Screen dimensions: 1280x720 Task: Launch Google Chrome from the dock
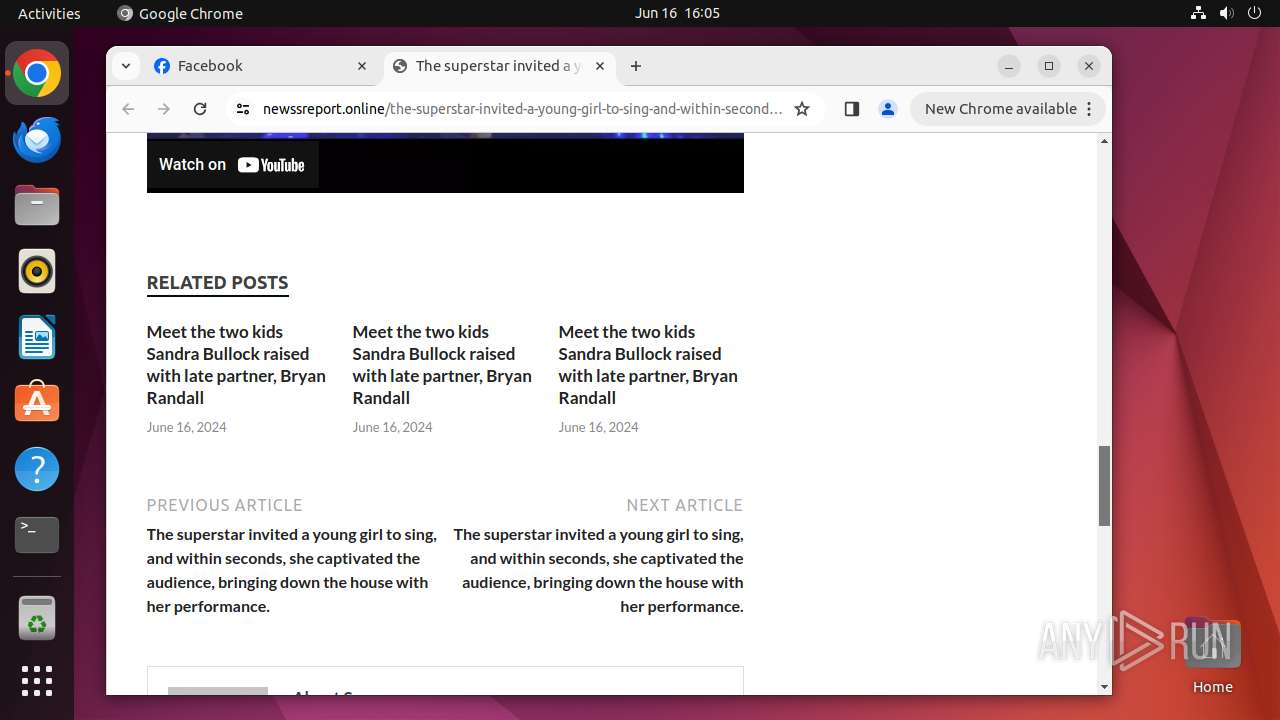(37, 74)
